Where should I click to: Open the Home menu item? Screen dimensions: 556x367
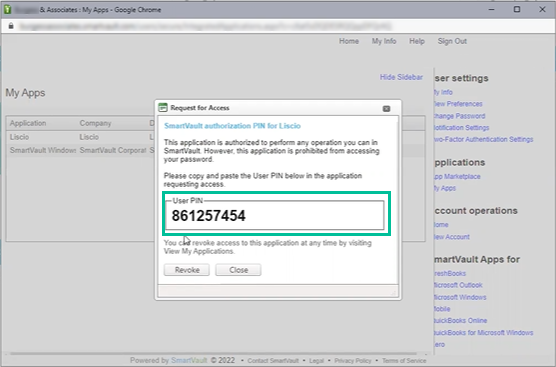349,41
